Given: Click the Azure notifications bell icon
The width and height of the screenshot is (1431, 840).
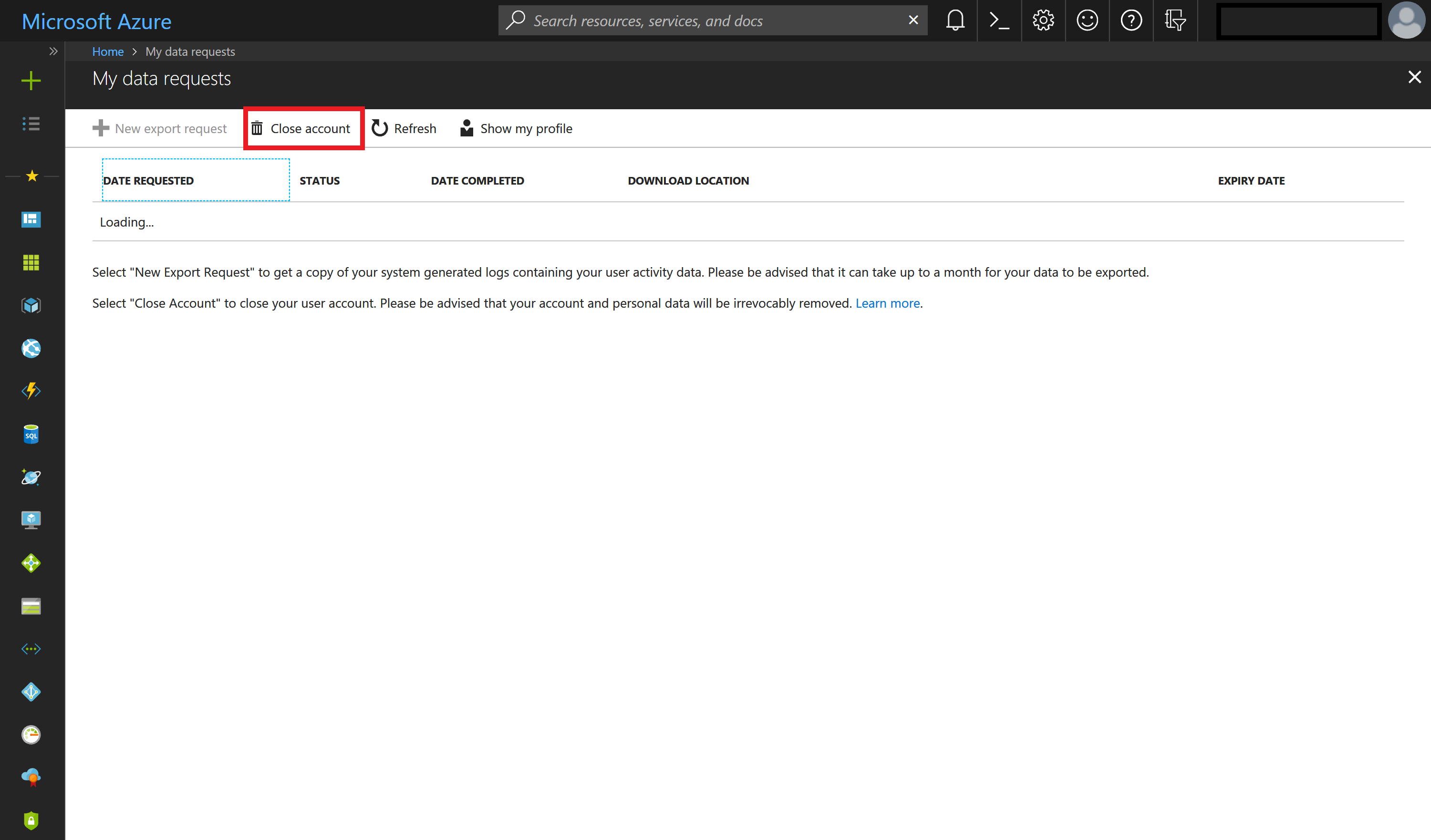Looking at the screenshot, I should pyautogui.click(x=954, y=19).
